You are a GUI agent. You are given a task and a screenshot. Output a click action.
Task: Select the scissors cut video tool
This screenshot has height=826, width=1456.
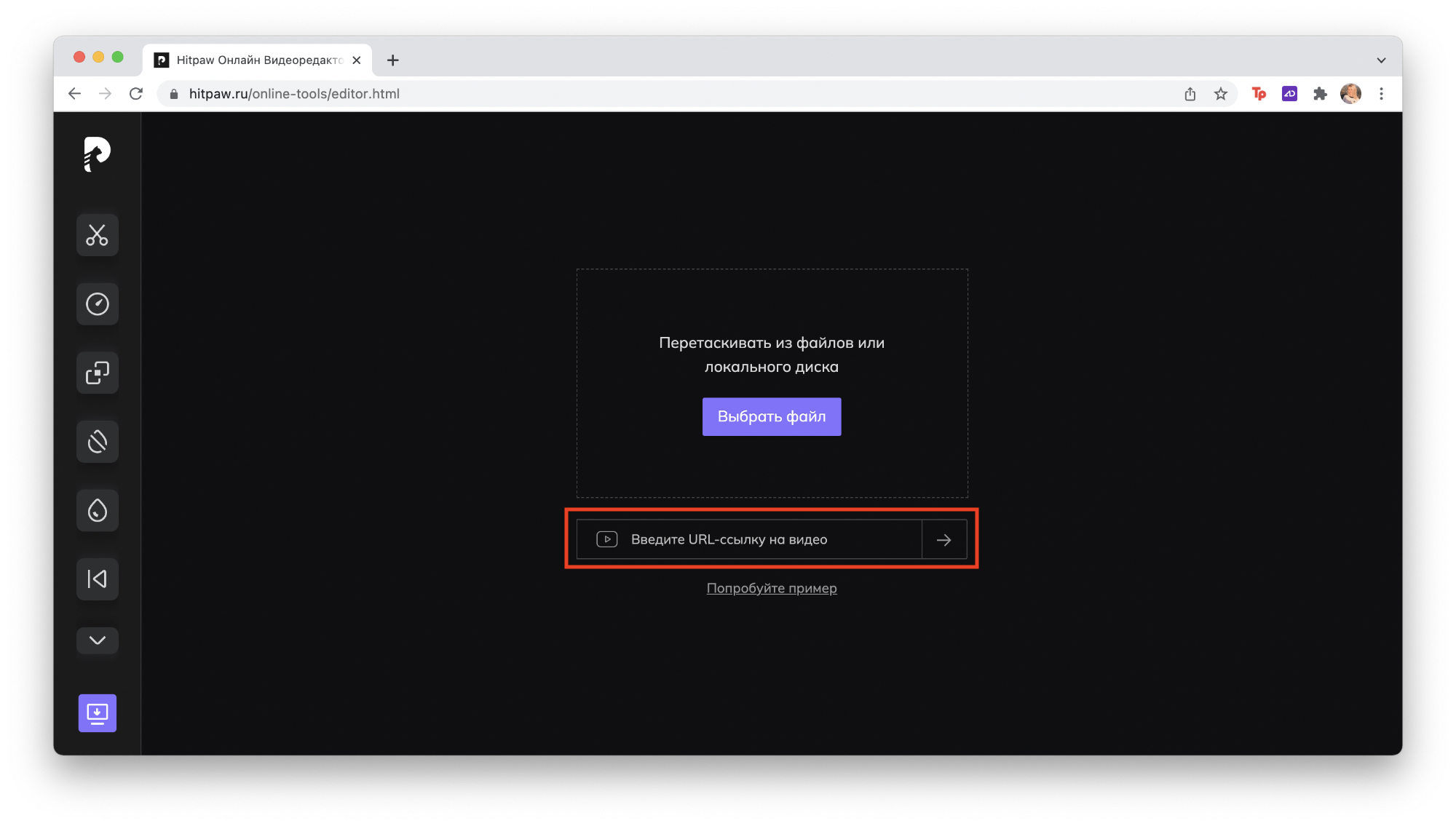click(98, 235)
